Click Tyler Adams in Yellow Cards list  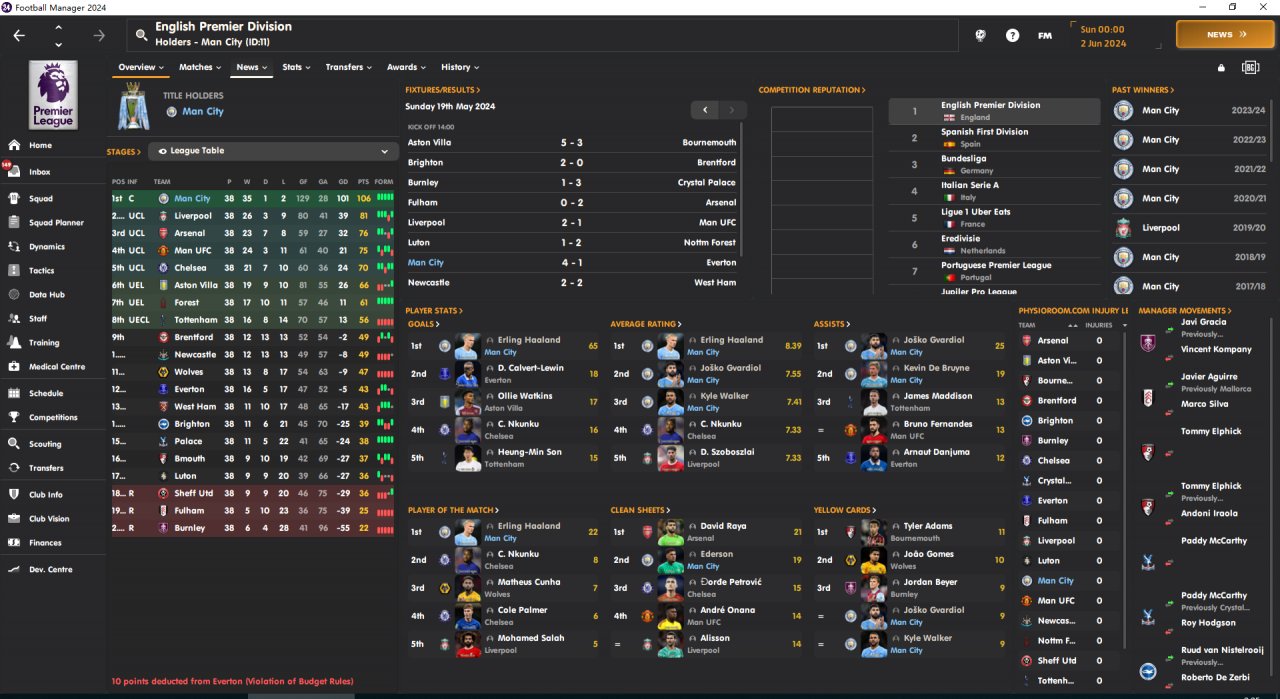(929, 526)
